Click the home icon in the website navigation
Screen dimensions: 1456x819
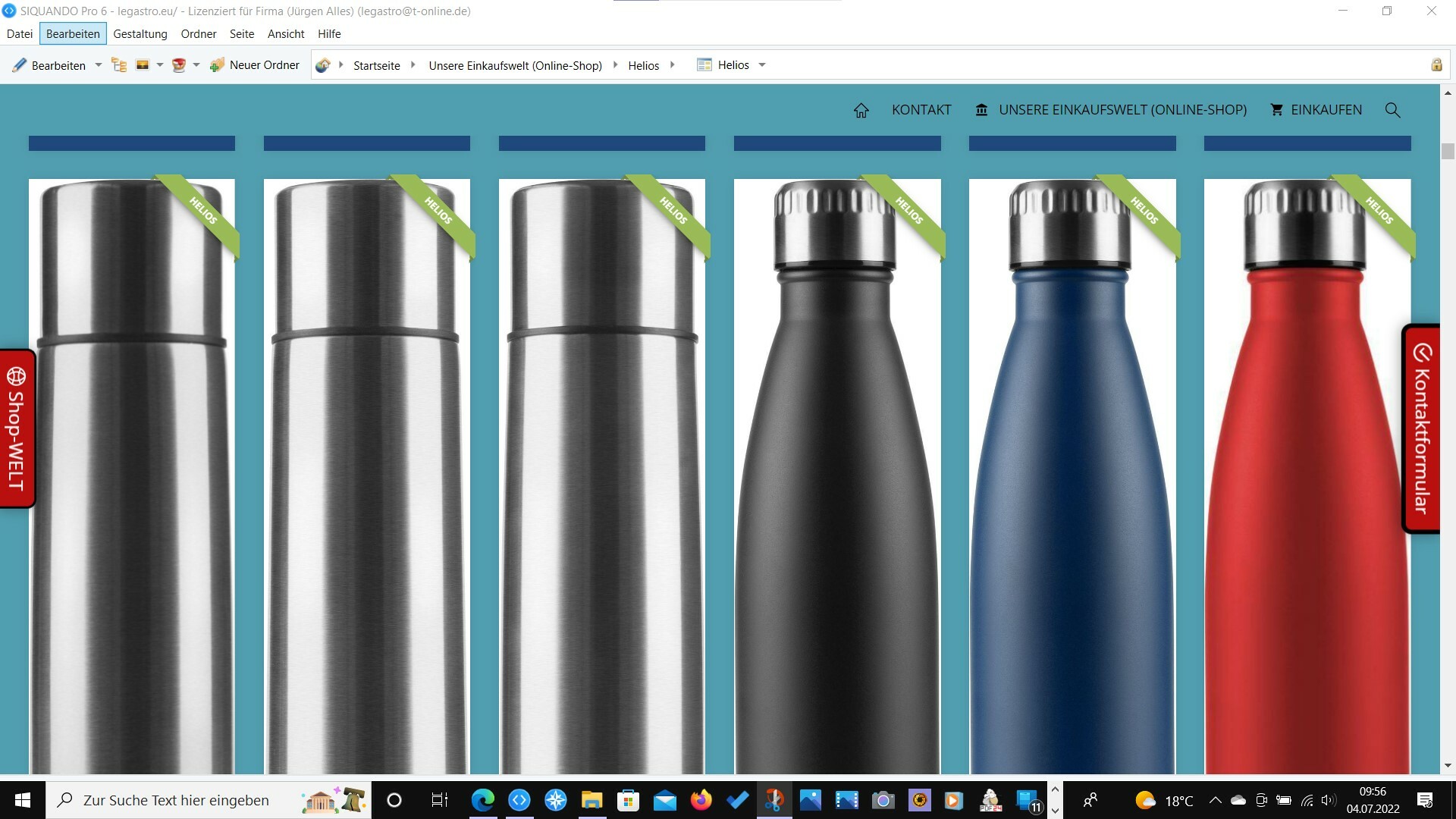[861, 111]
